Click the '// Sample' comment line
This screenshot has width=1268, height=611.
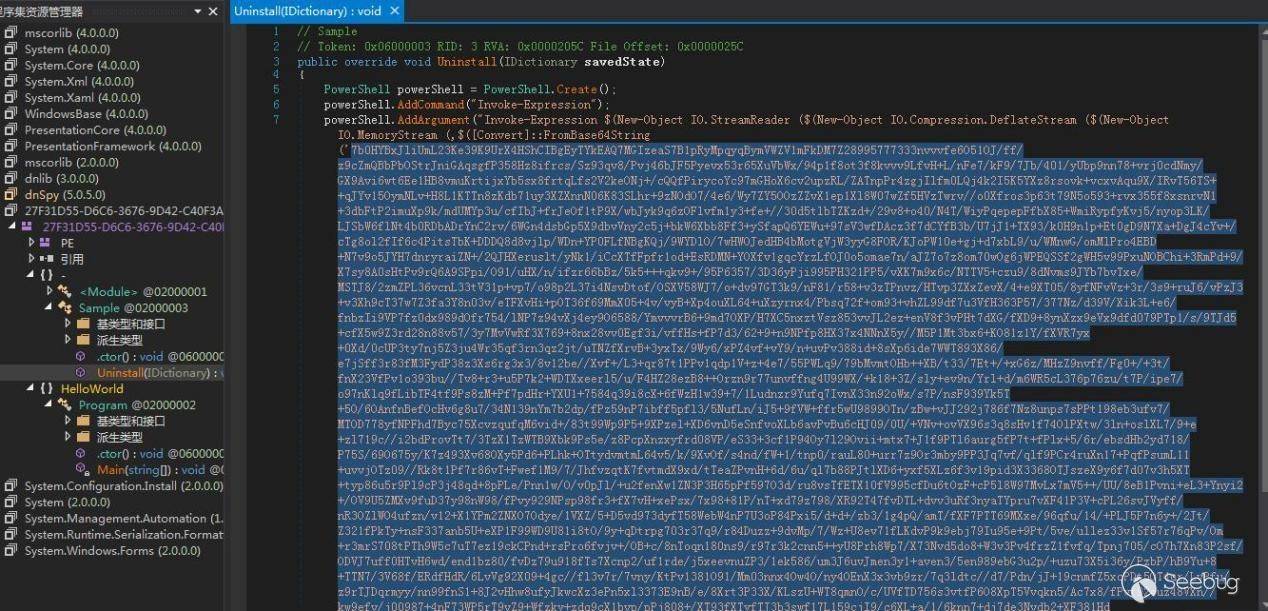(327, 32)
